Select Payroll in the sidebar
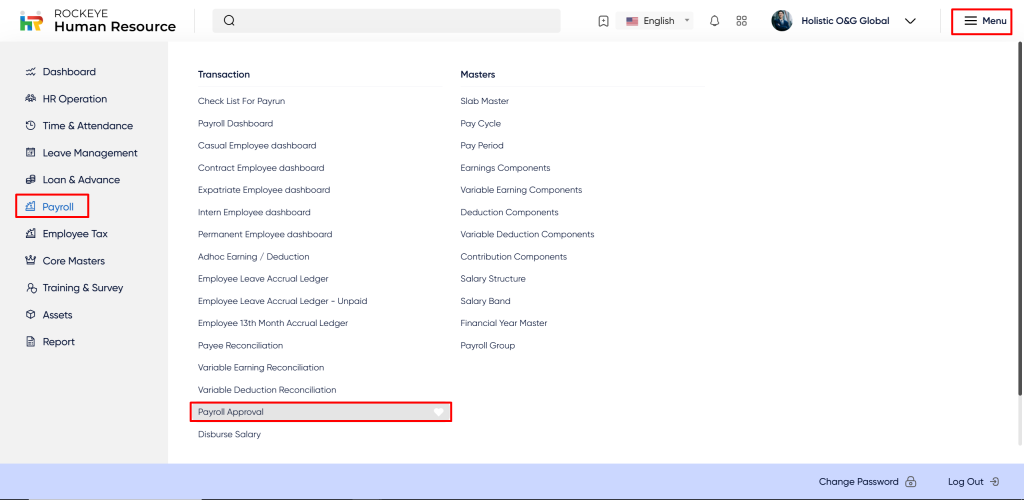 57,207
